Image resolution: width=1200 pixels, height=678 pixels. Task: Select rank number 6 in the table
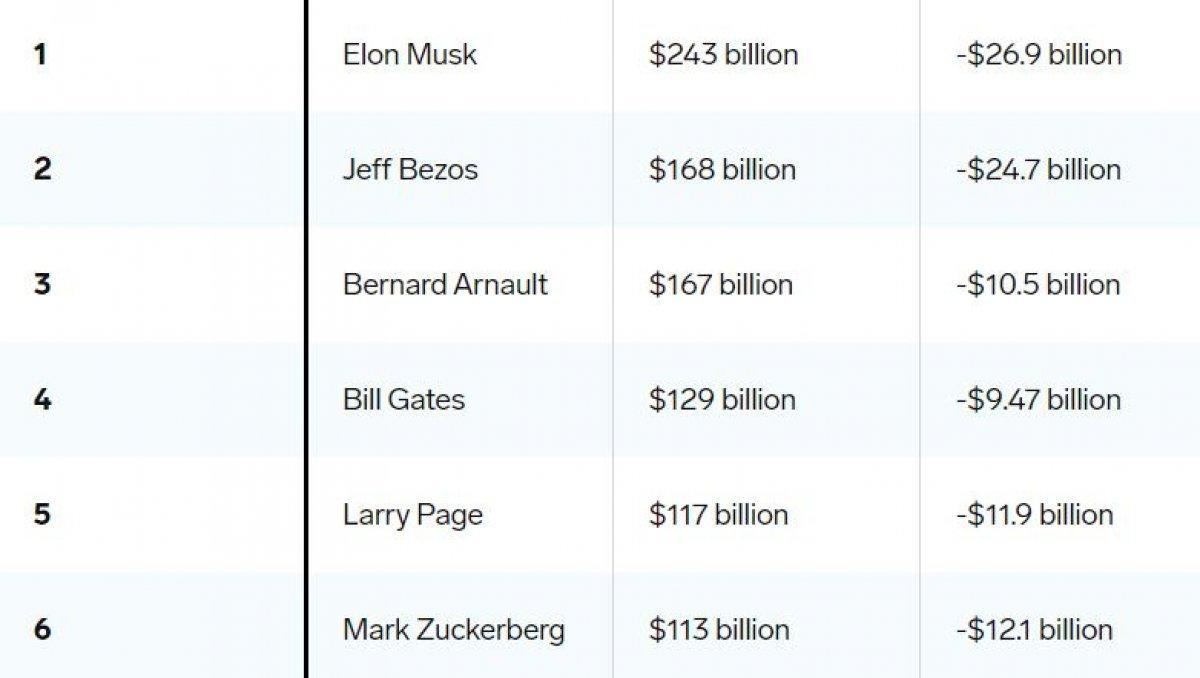41,630
